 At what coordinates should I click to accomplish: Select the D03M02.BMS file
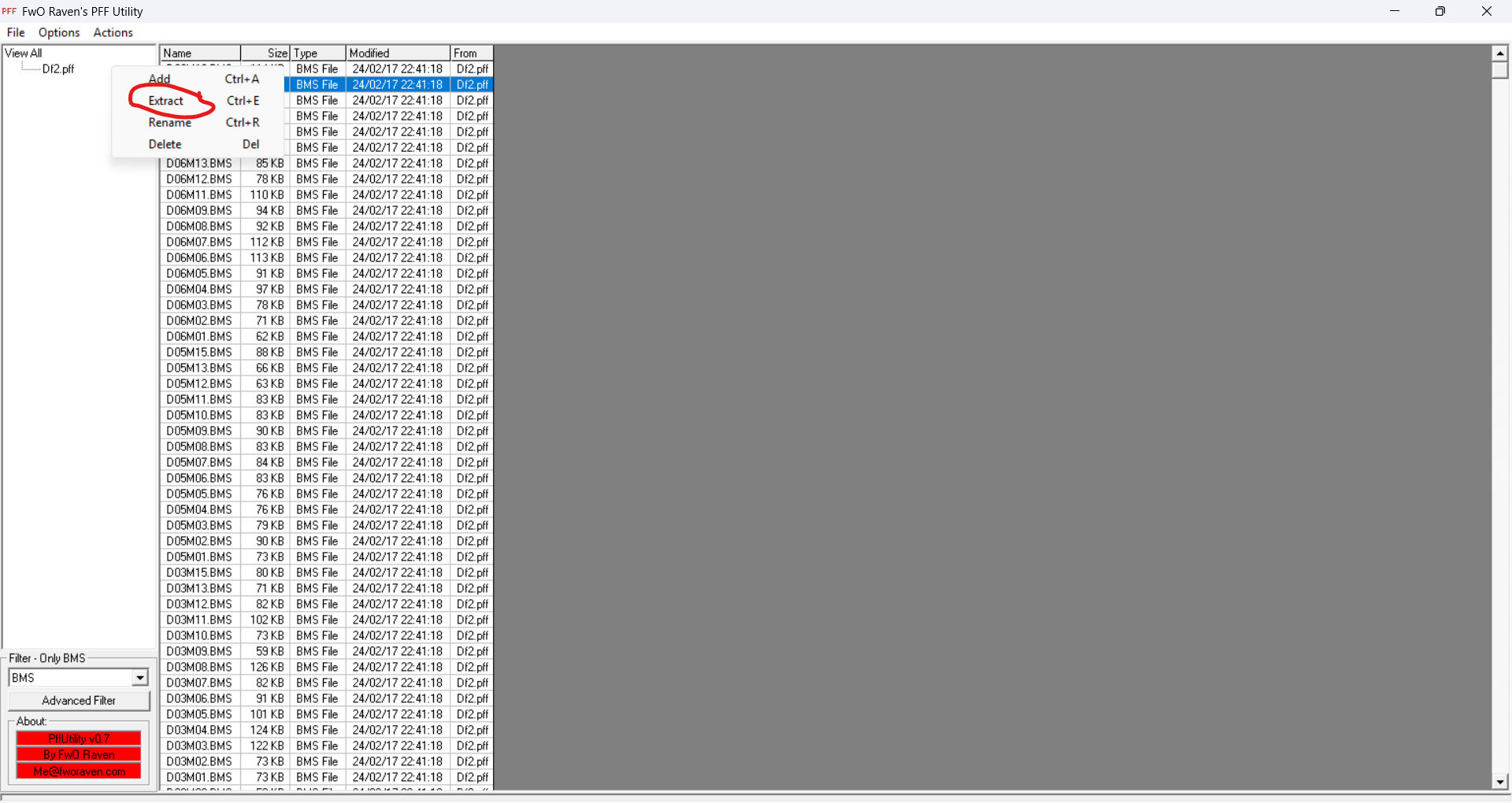(x=199, y=761)
